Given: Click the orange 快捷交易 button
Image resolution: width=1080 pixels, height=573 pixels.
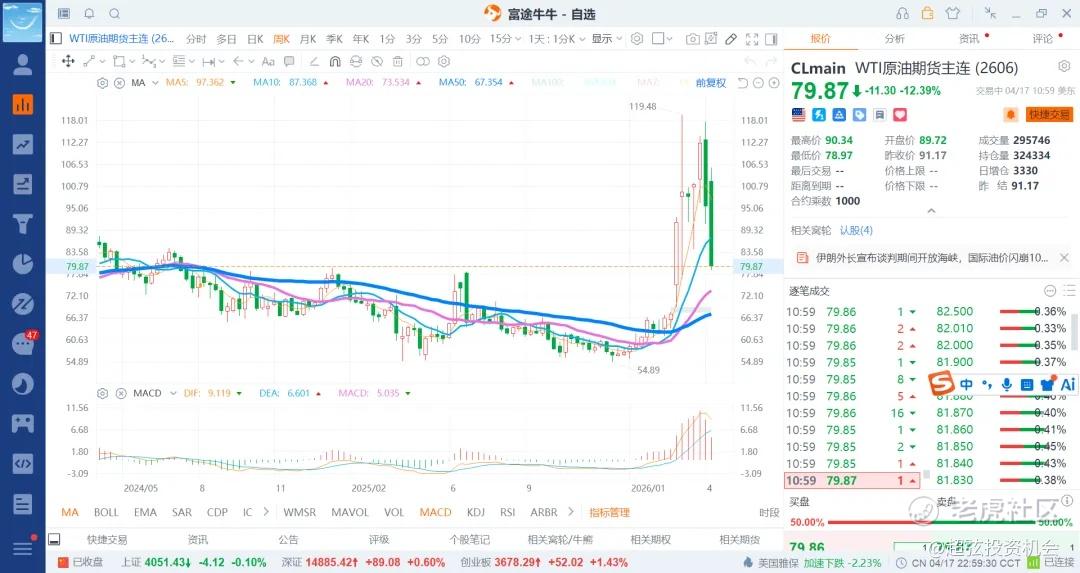Looking at the screenshot, I should click(x=1049, y=114).
